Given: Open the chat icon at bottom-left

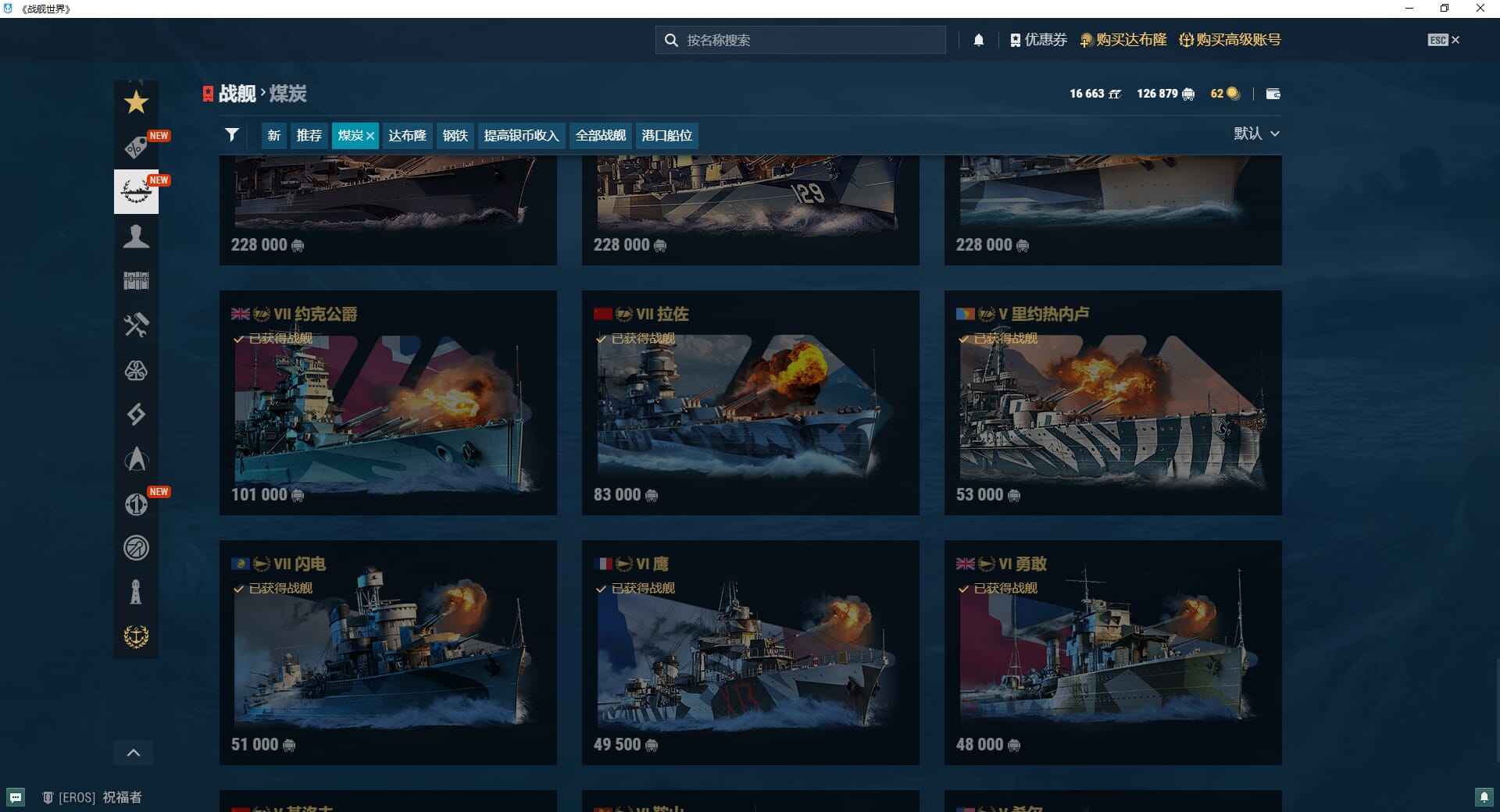Looking at the screenshot, I should [16, 797].
